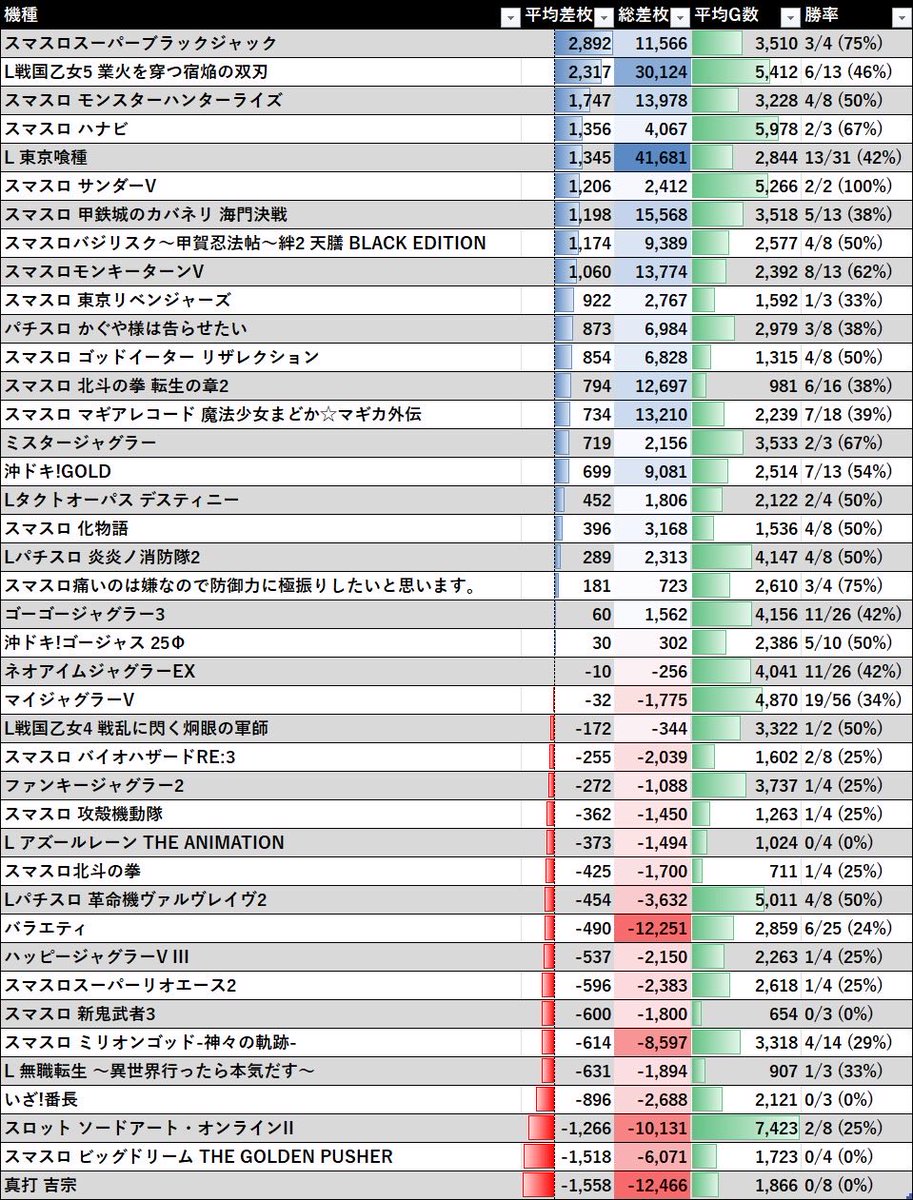The height and width of the screenshot is (1200, 913).
Task: Select the スマスロ ハナビ name cell
Action: click(261, 129)
